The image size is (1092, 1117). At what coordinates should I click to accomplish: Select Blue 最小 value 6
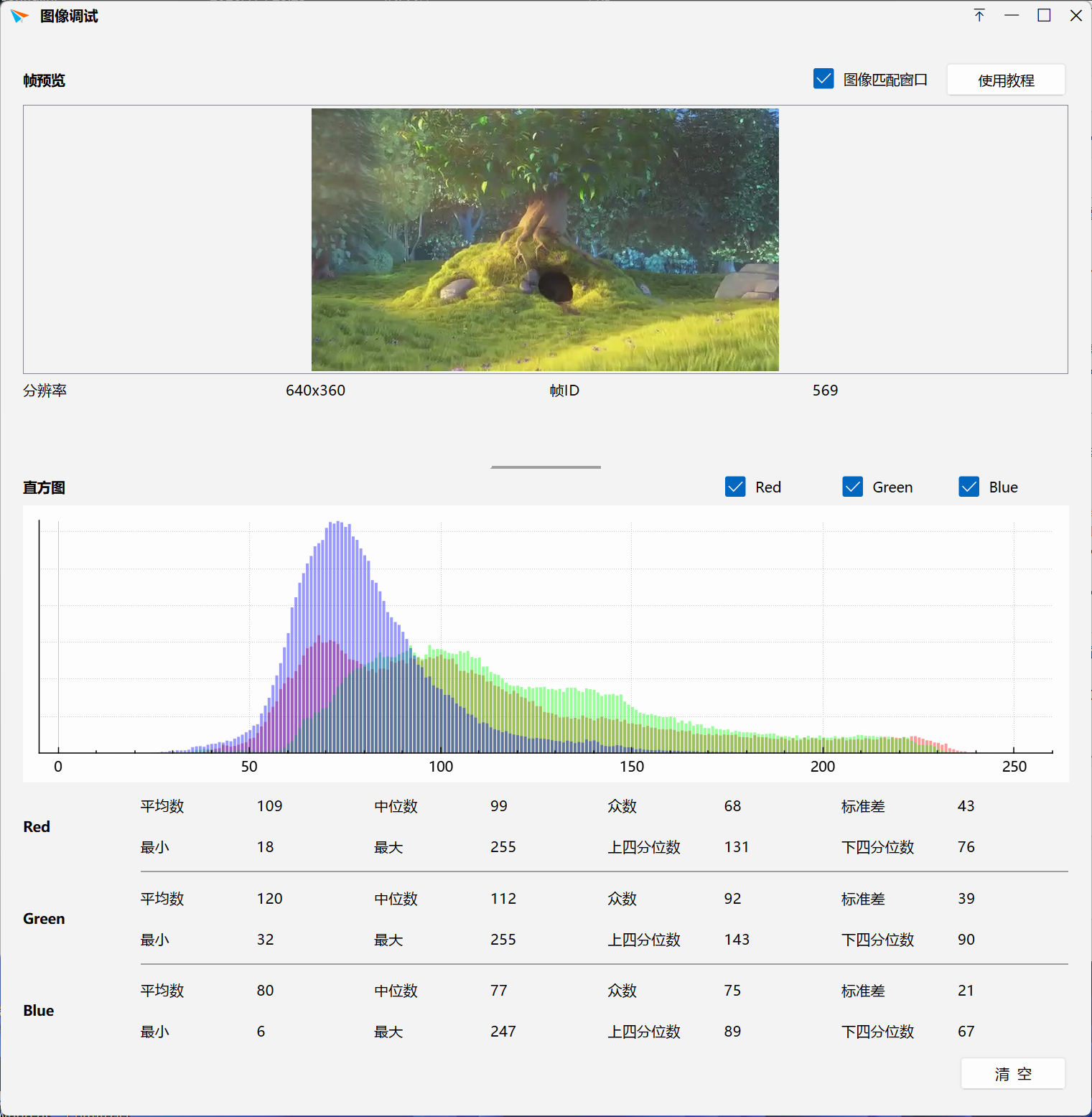click(x=261, y=1032)
